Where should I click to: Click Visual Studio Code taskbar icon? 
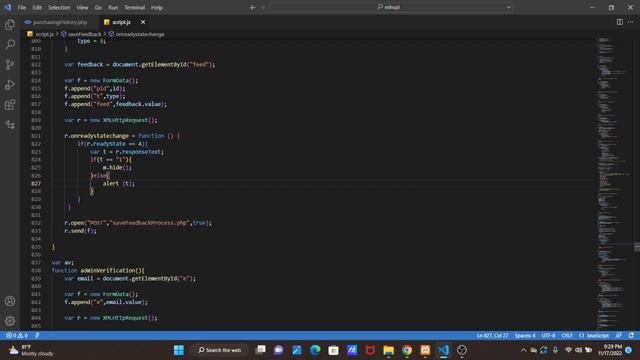click(x=444, y=350)
